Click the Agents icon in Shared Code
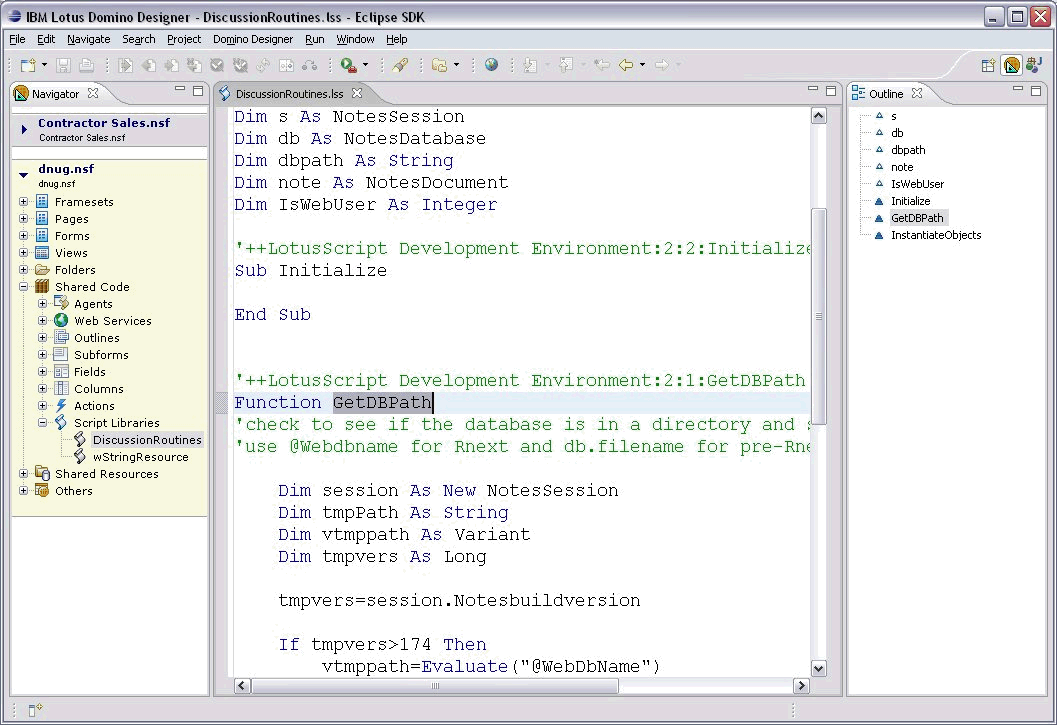This screenshot has height=725, width=1057. pyautogui.click(x=61, y=303)
